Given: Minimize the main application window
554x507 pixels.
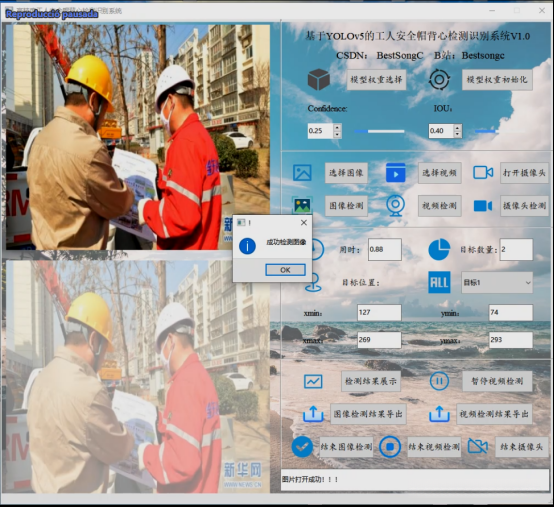Looking at the screenshot, I should click(492, 11).
